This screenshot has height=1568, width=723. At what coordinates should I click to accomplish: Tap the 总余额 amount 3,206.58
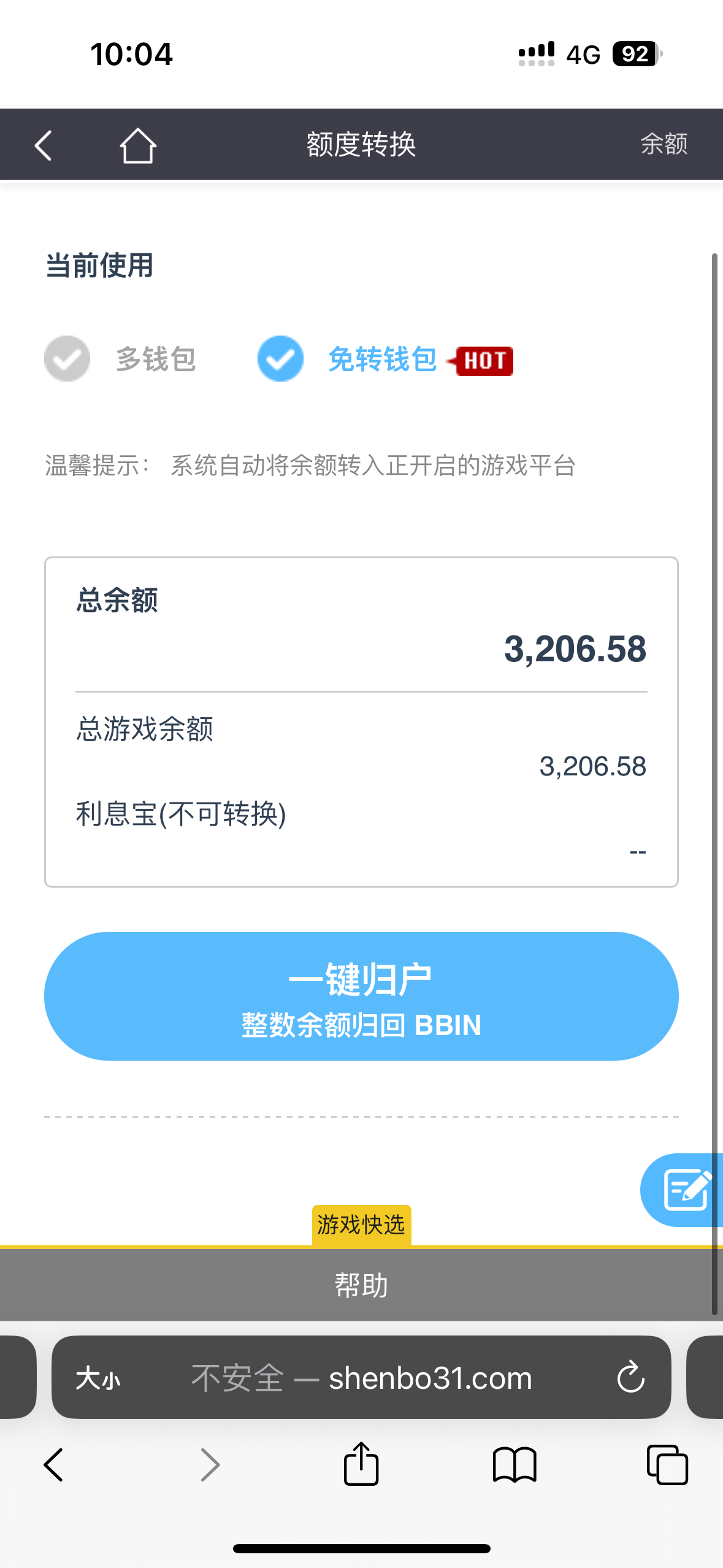click(575, 648)
